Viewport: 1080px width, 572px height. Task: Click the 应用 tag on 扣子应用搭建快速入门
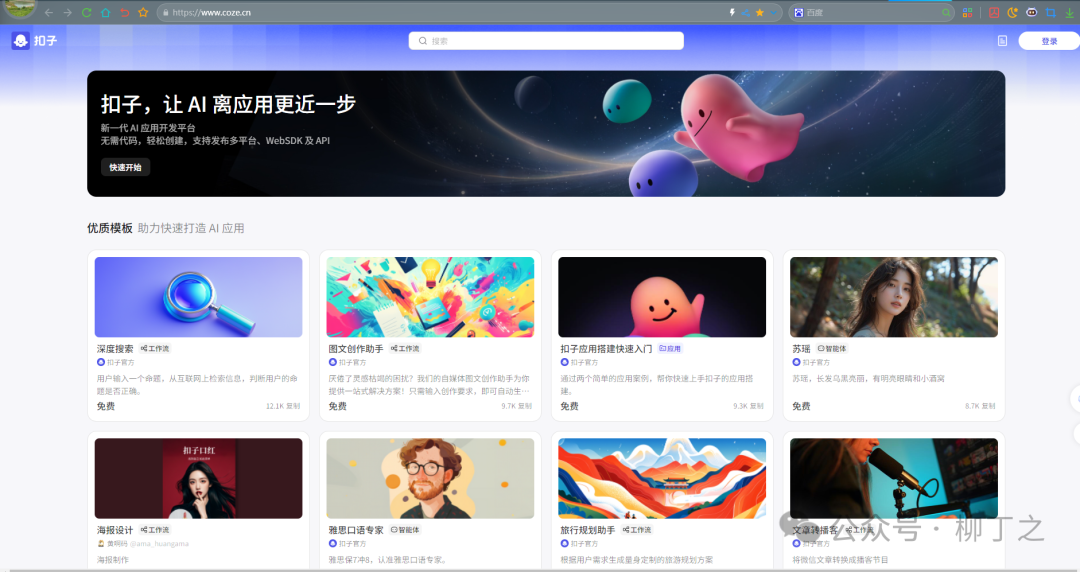[x=670, y=349]
